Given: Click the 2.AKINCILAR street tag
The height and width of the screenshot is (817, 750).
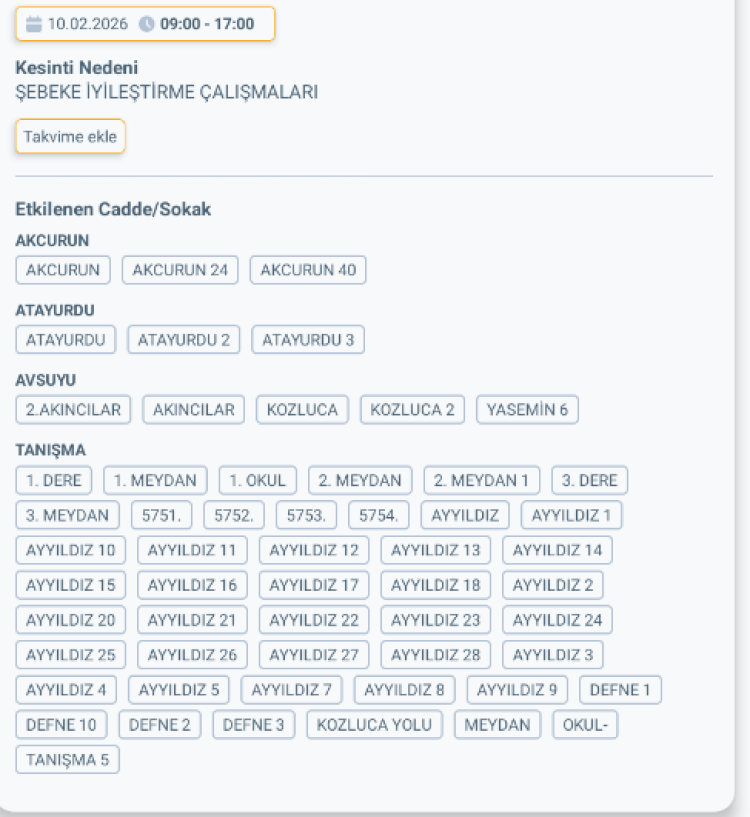Looking at the screenshot, I should click(x=73, y=410).
